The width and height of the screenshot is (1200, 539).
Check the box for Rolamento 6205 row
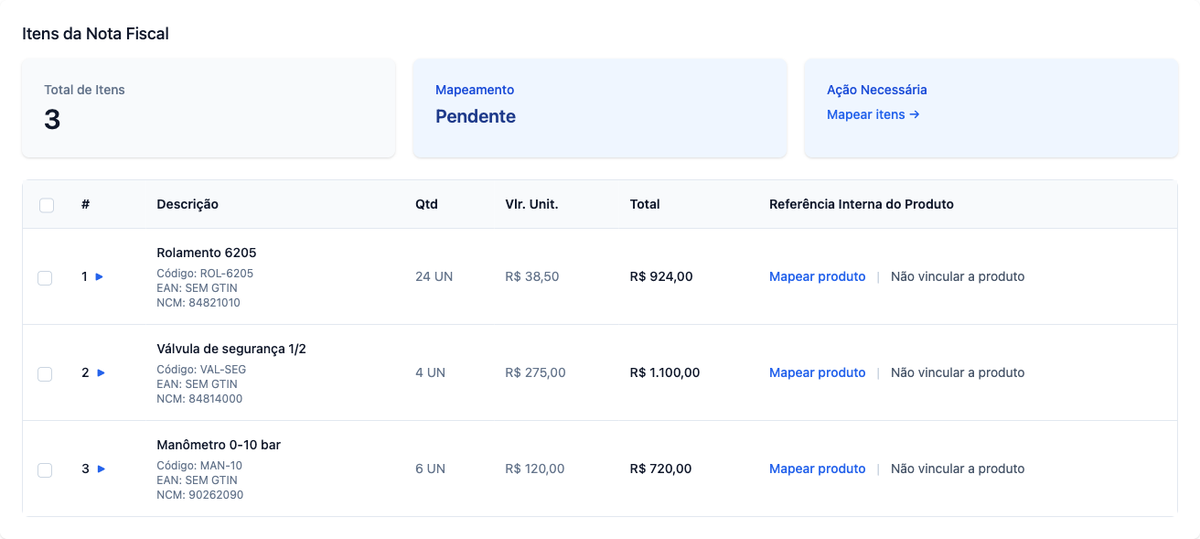point(45,277)
